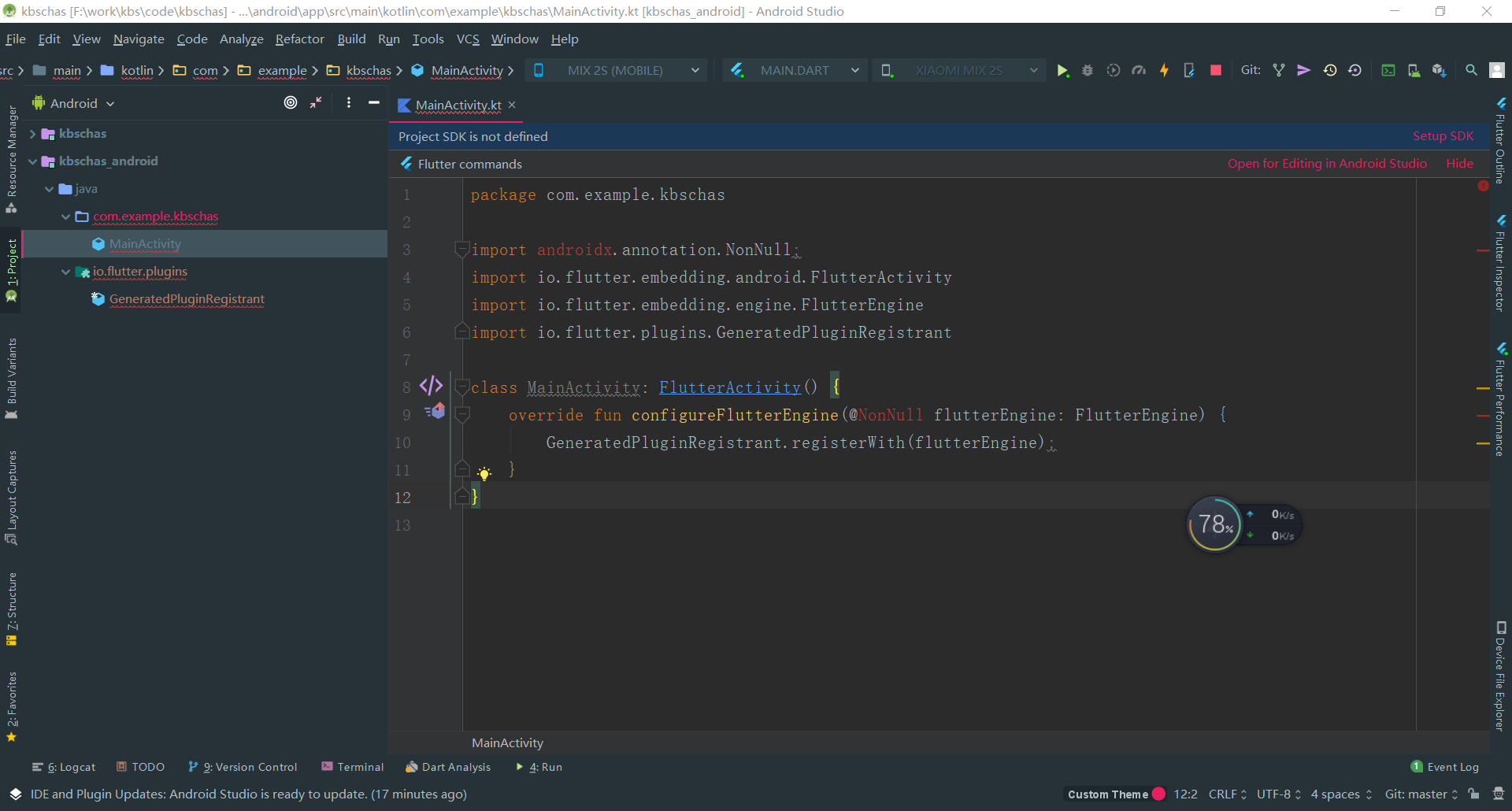Open MAIN.DART run configuration dropdown

pos(795,71)
